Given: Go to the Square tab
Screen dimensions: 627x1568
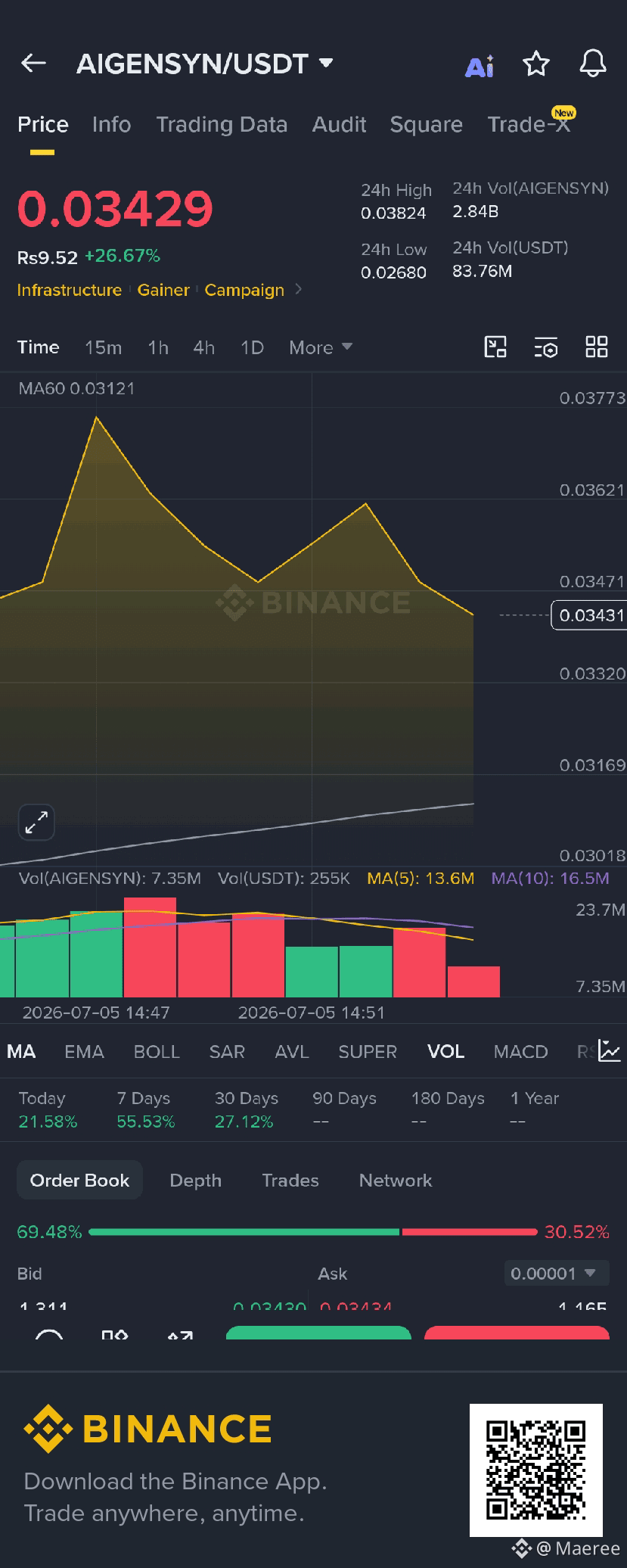Looking at the screenshot, I should [426, 124].
